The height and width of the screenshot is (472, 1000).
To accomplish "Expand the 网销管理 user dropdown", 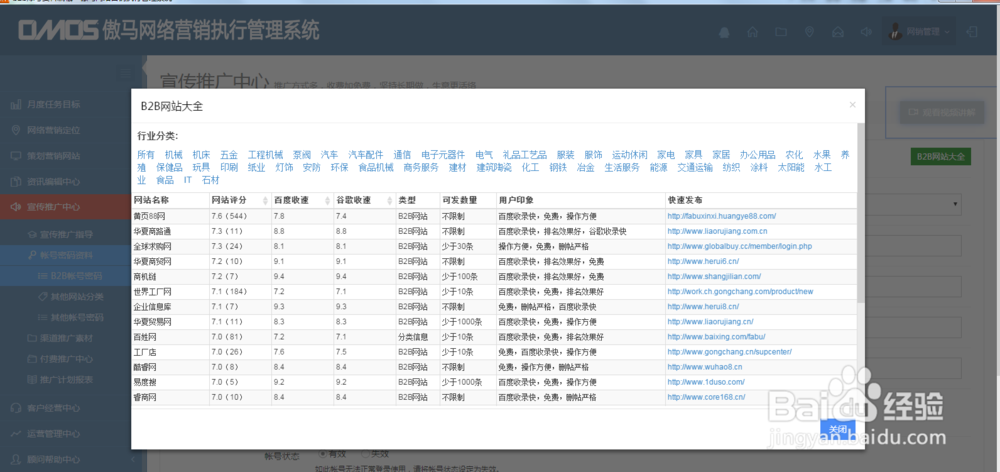I will coord(919,32).
